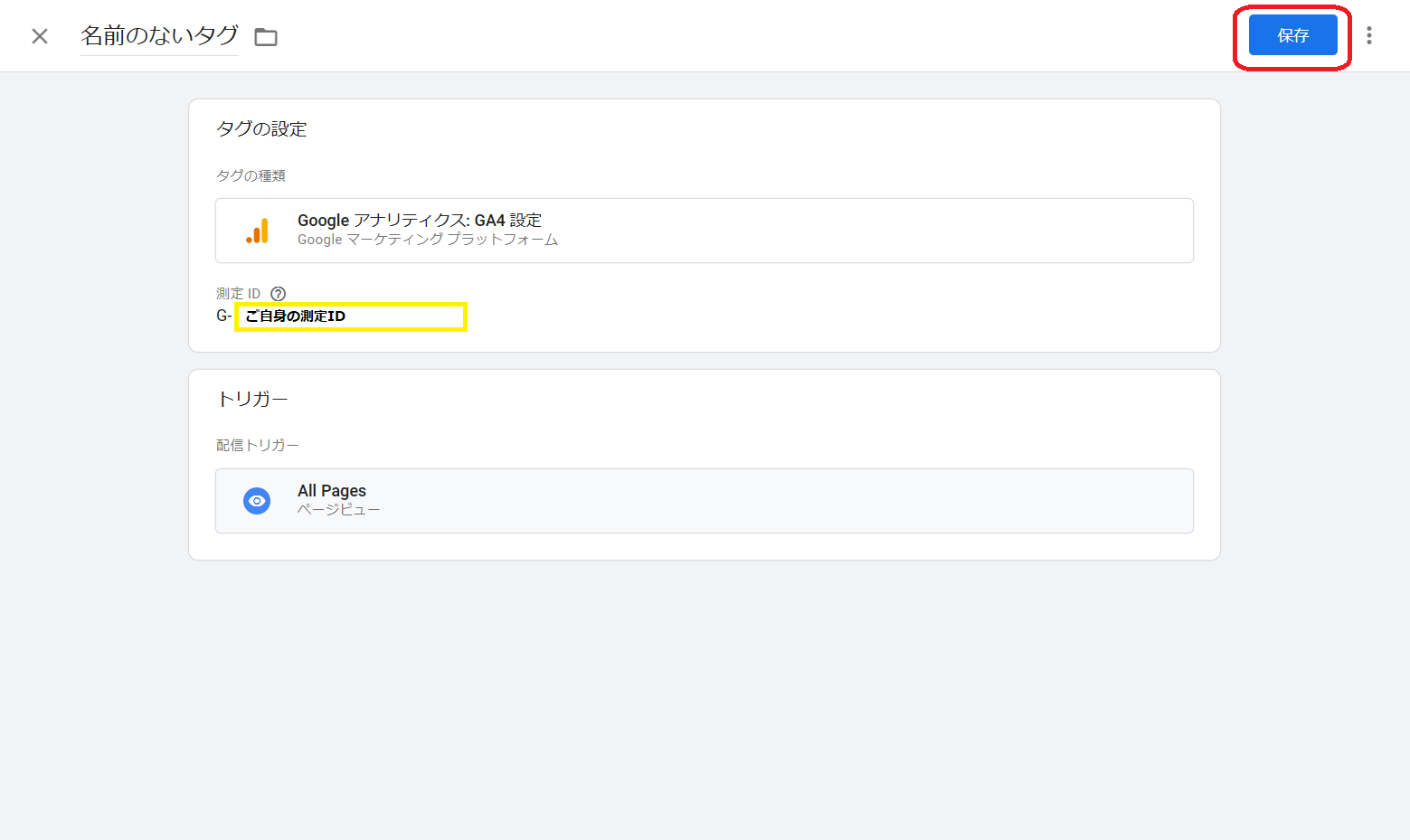Click the All Pages trigger eye icon
The width and height of the screenshot is (1410, 840).
[x=257, y=501]
